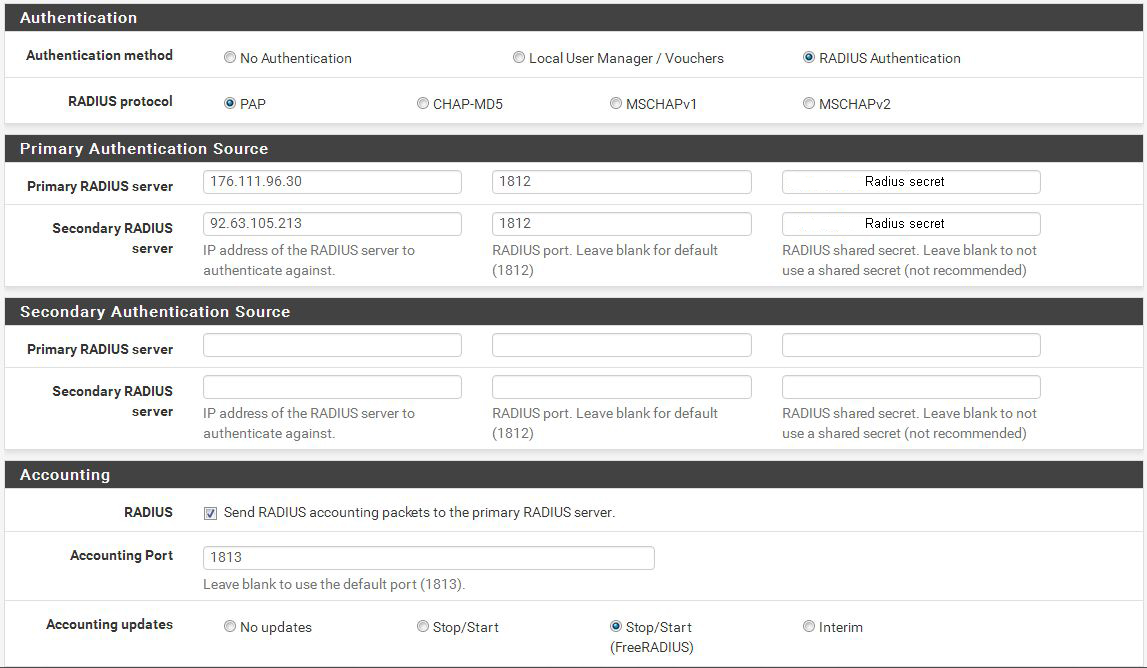Screen dimensions: 1147x668
Task: Choose Interim accounting updates option
Action: pos(809,627)
